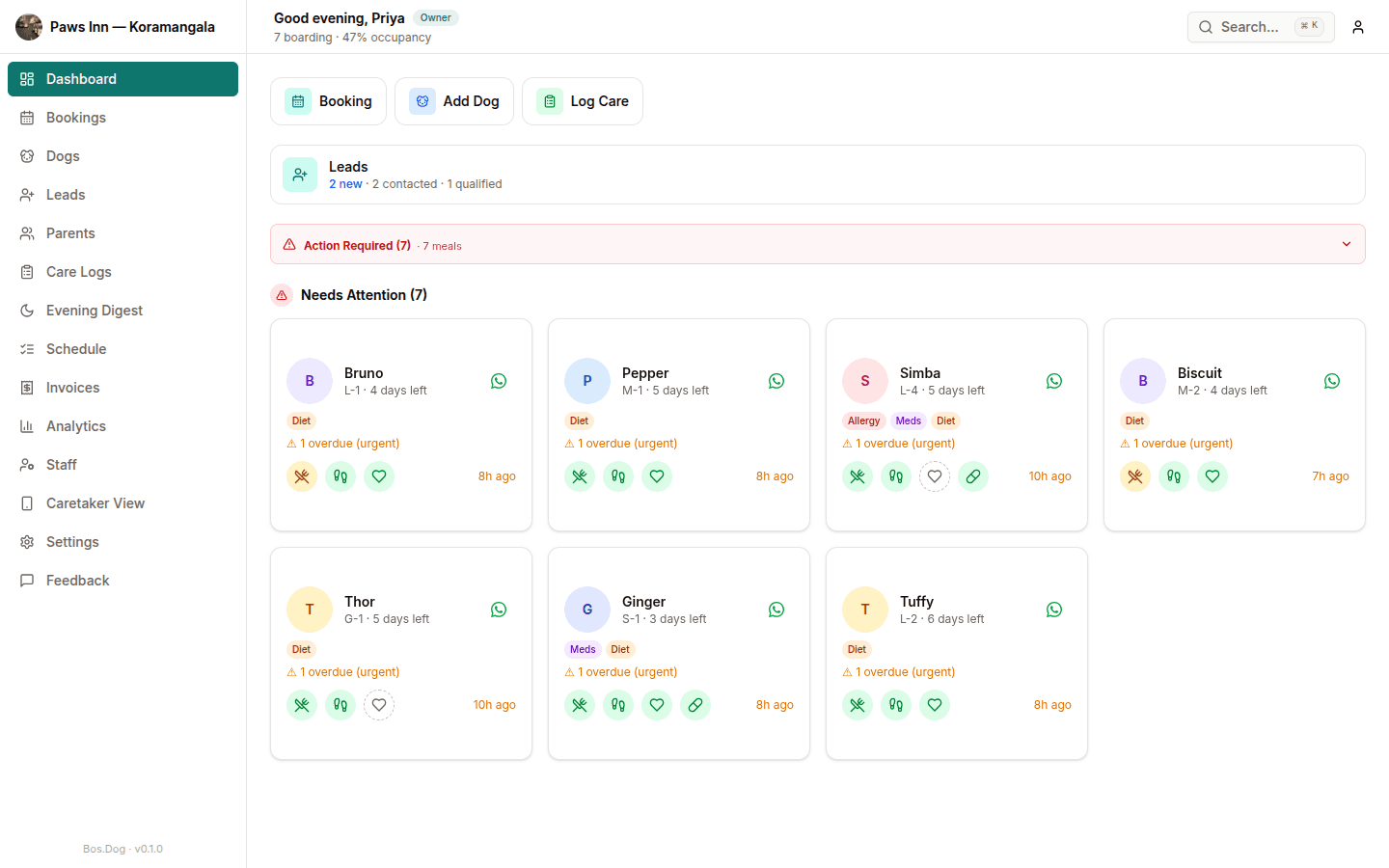Open WhatsApp chat for Bruno
The height and width of the screenshot is (868, 1389).
click(499, 381)
